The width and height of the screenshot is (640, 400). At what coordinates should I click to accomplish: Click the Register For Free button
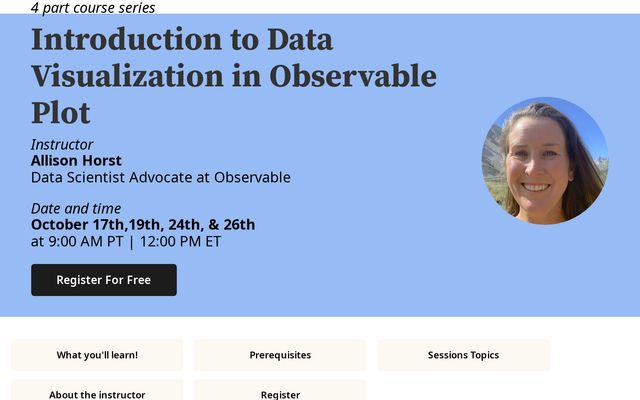(104, 280)
